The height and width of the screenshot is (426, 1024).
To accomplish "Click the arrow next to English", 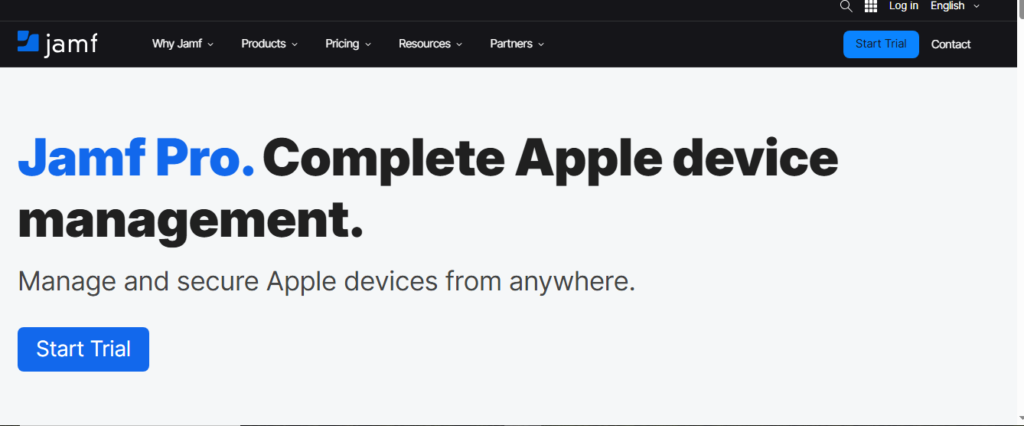I will click(x=976, y=6).
